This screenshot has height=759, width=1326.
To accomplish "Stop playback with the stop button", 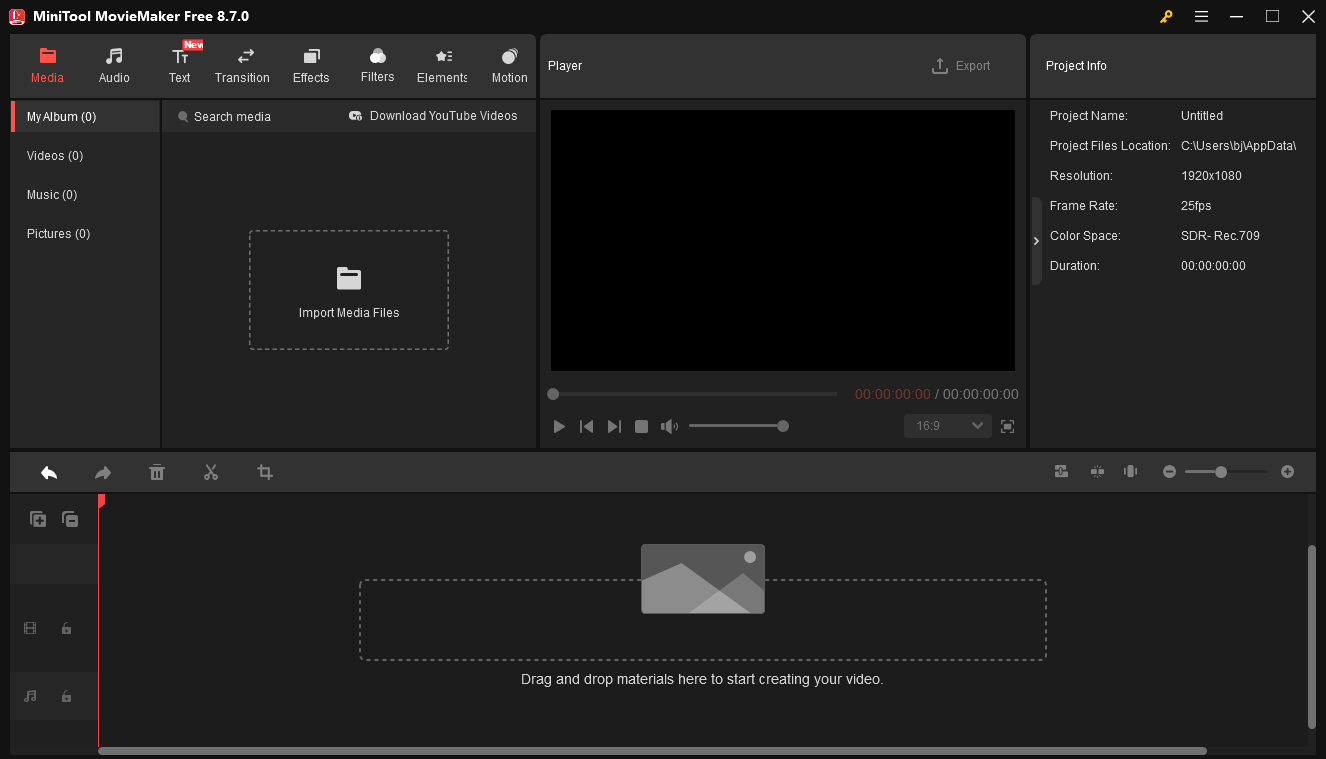I will point(641,427).
